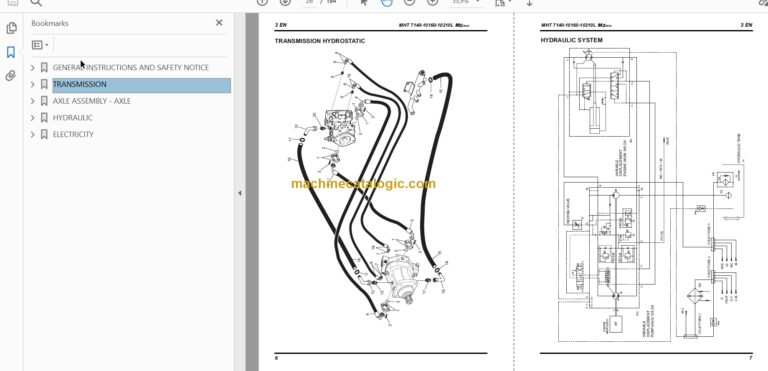Click the hydraulic system schematic drawing
Screen dimensions: 768x371
click(651, 196)
